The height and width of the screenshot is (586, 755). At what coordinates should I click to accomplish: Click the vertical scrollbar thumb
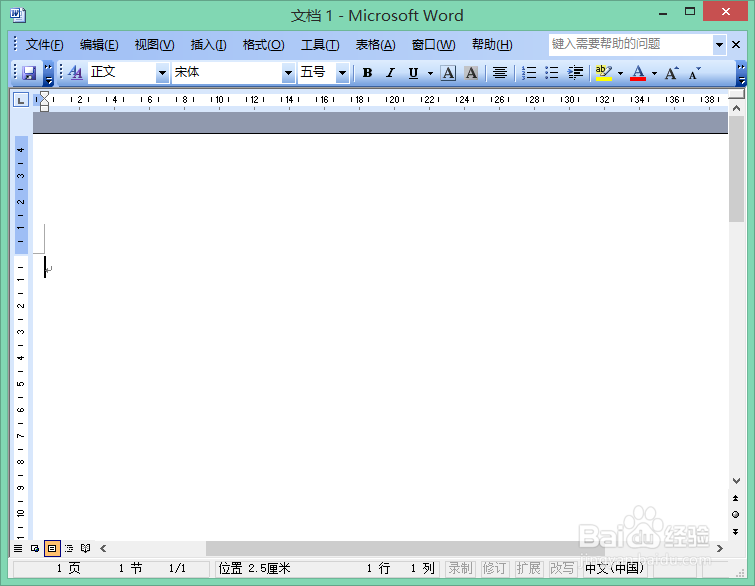736,169
